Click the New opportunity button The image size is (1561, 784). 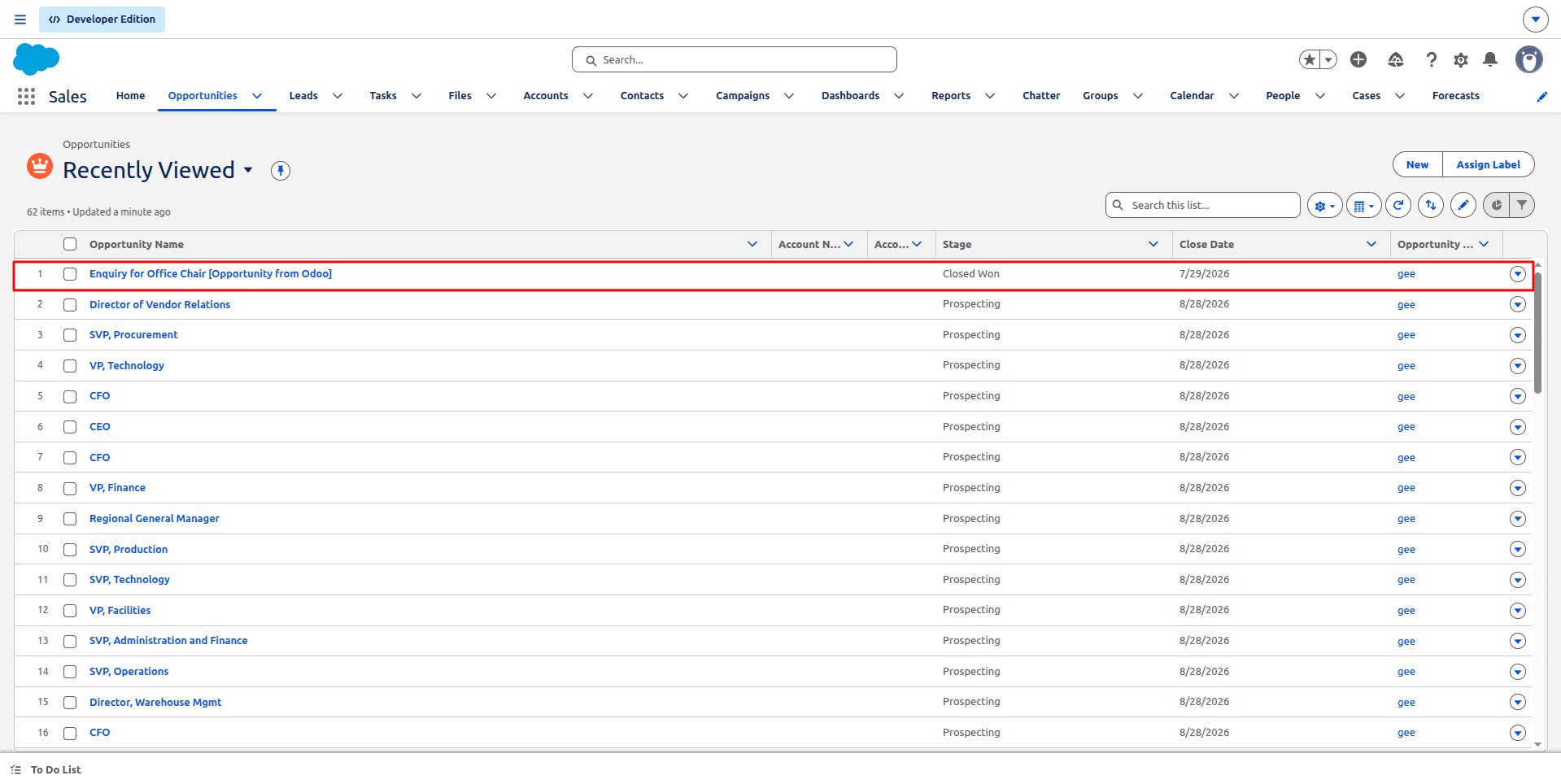(1418, 164)
